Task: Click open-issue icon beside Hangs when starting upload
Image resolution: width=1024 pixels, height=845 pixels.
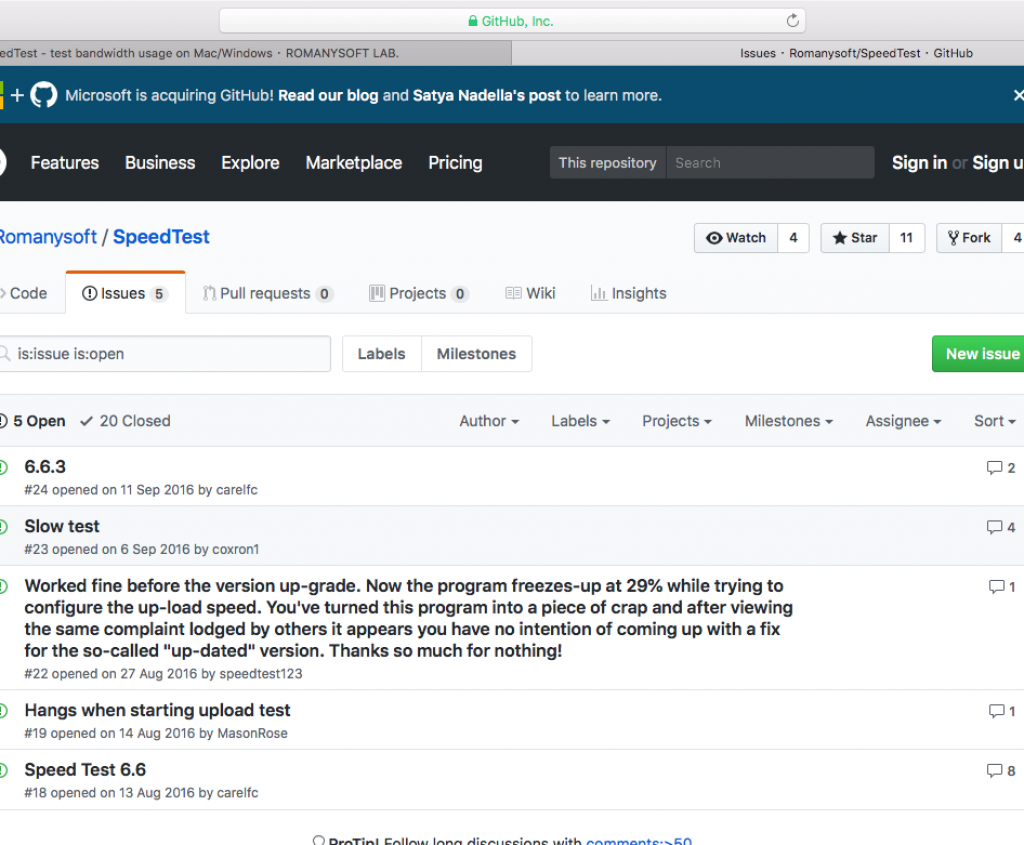Action: [3, 710]
